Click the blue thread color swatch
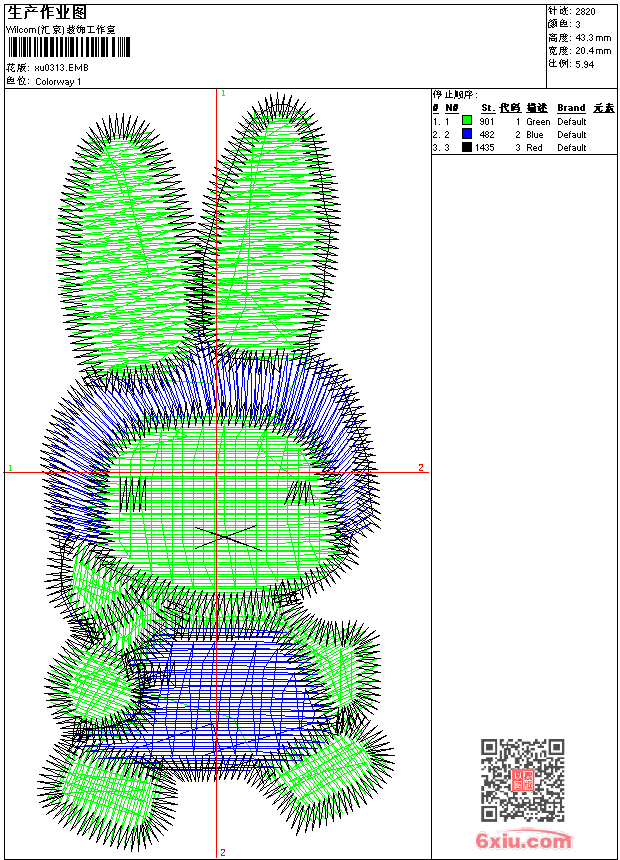Viewport: 620px width, 860px height. coord(467,133)
